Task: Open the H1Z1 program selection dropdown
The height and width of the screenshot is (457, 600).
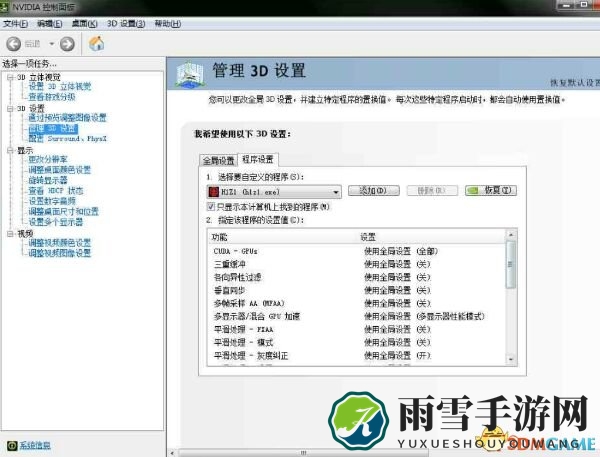Action: [274, 191]
